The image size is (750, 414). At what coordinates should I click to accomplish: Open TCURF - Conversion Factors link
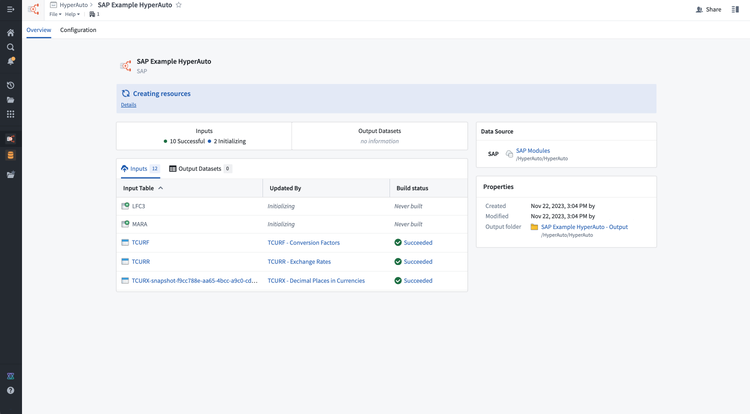point(303,242)
